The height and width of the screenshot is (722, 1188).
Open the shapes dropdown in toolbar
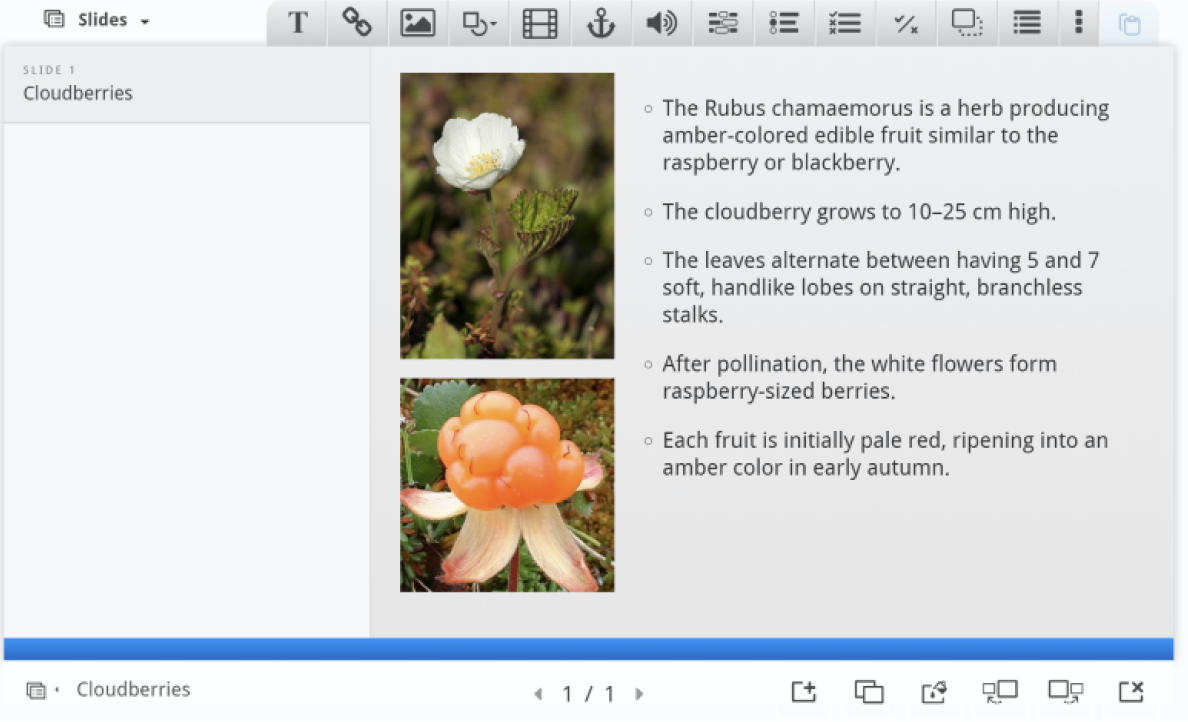coord(479,23)
